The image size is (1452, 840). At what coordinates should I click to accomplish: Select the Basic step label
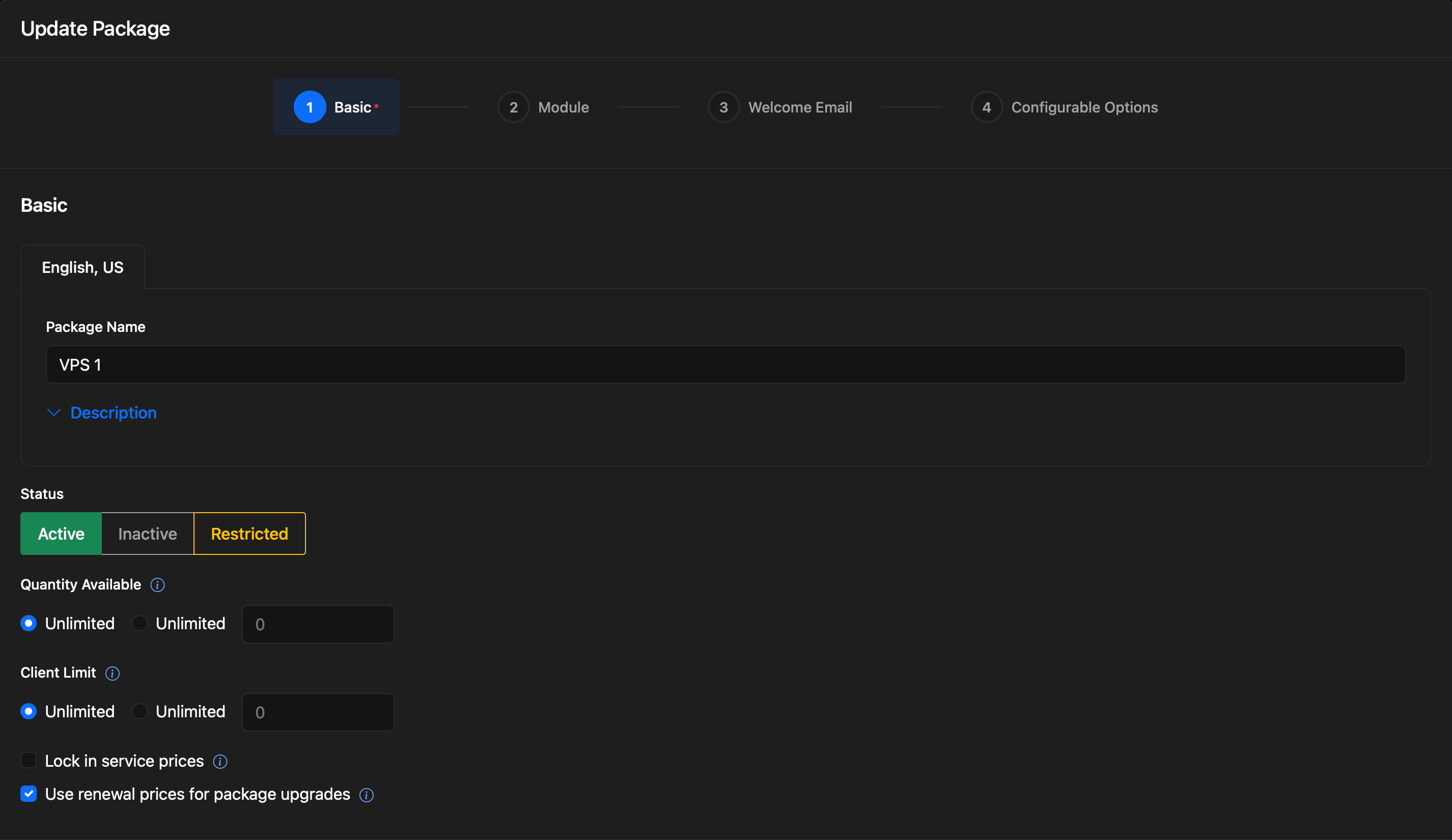tap(353, 107)
